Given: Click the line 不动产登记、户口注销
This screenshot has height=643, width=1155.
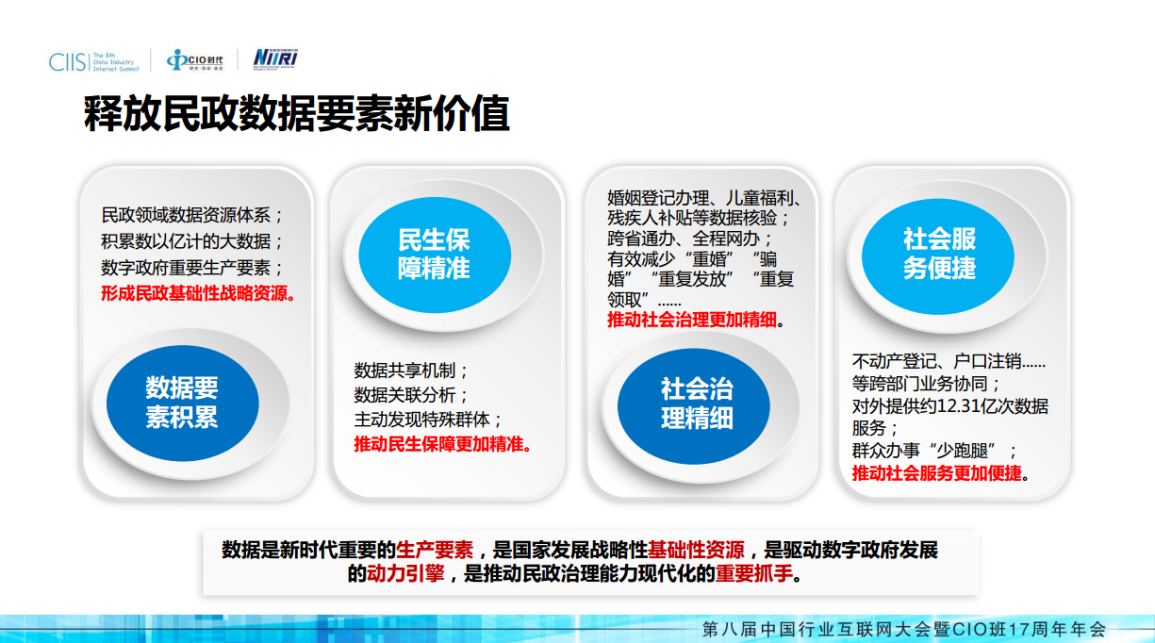Looking at the screenshot, I should pos(948,360).
